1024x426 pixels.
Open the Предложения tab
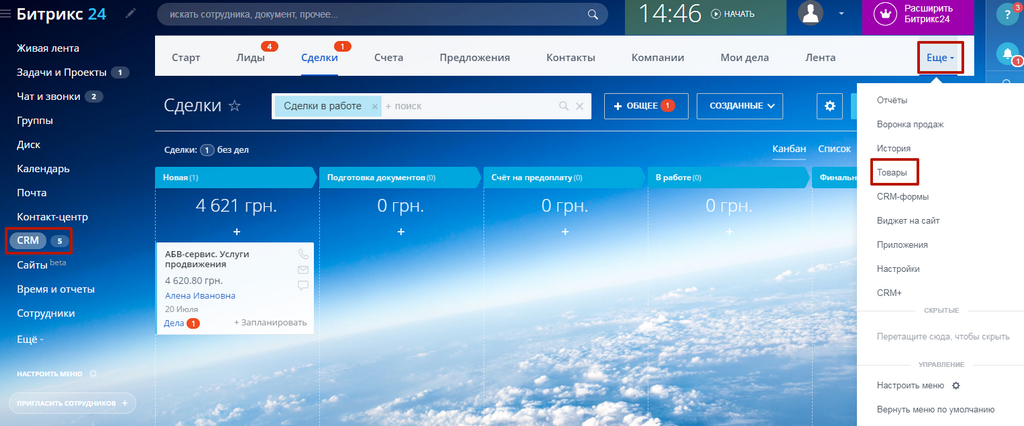point(475,57)
